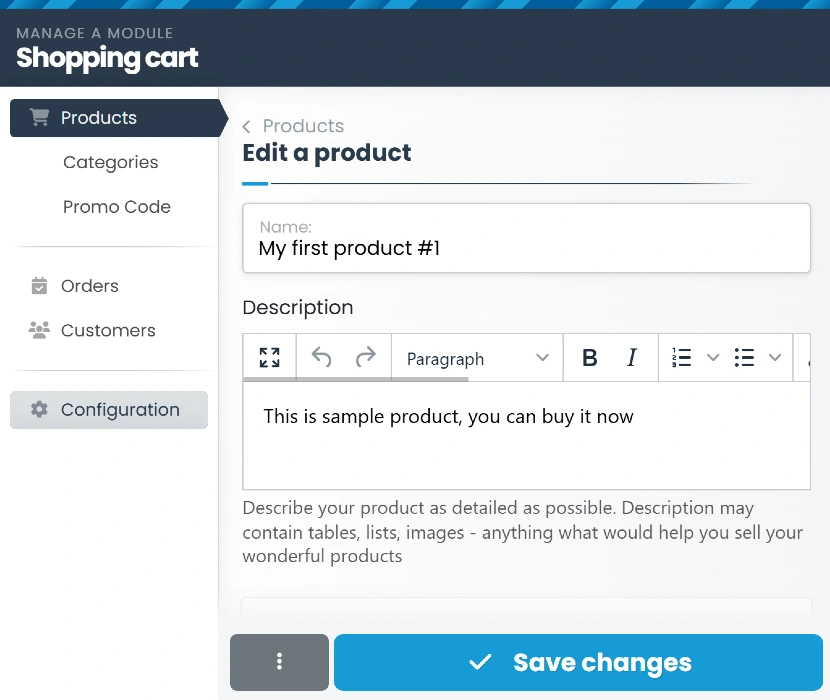Undo the last edit in the description

coord(321,358)
